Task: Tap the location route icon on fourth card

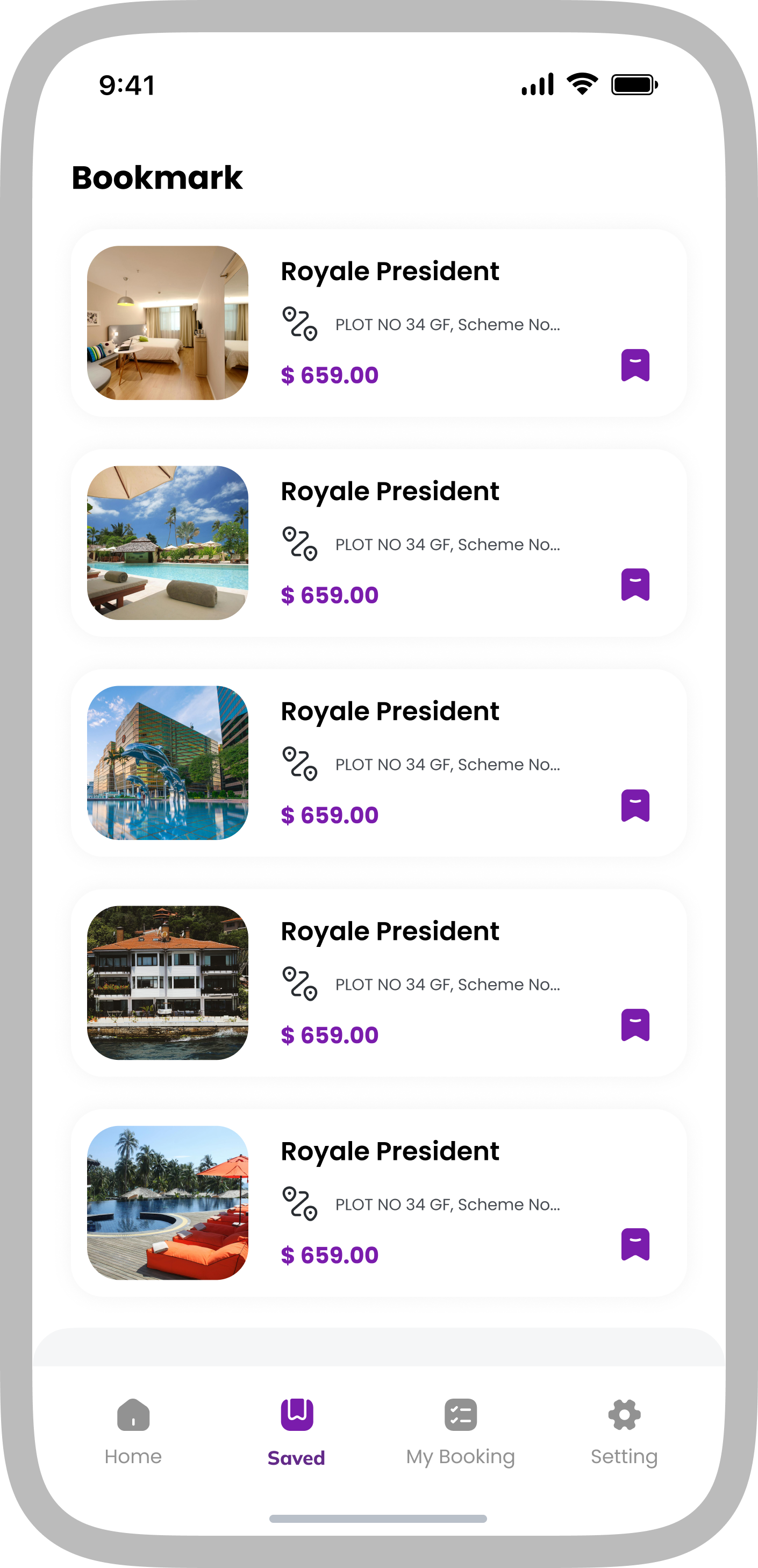Action: [300, 983]
